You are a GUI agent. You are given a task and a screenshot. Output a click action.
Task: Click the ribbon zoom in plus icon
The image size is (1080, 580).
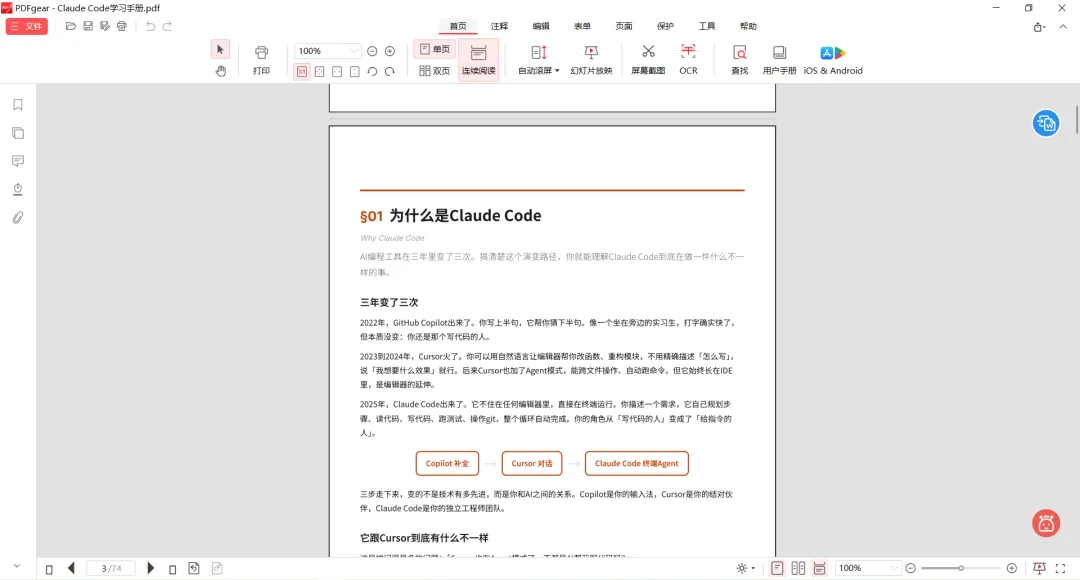[x=390, y=51]
